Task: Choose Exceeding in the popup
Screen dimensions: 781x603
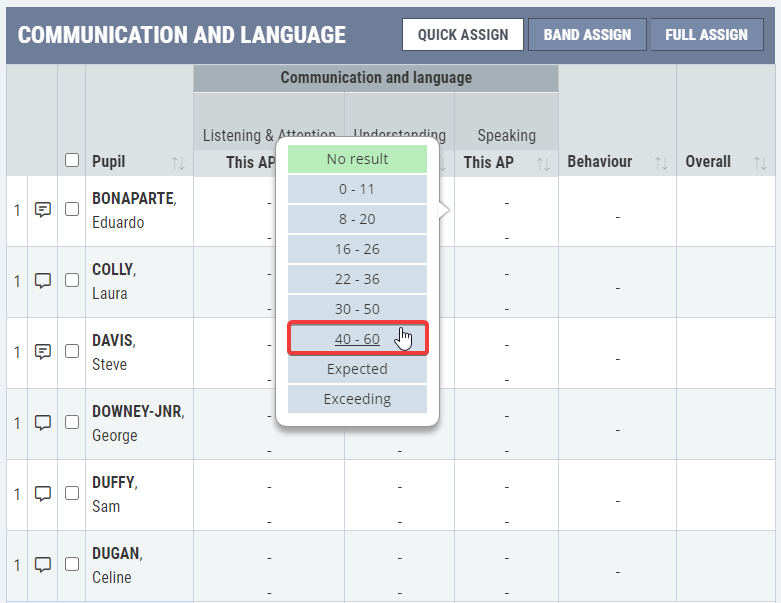Action: [357, 399]
